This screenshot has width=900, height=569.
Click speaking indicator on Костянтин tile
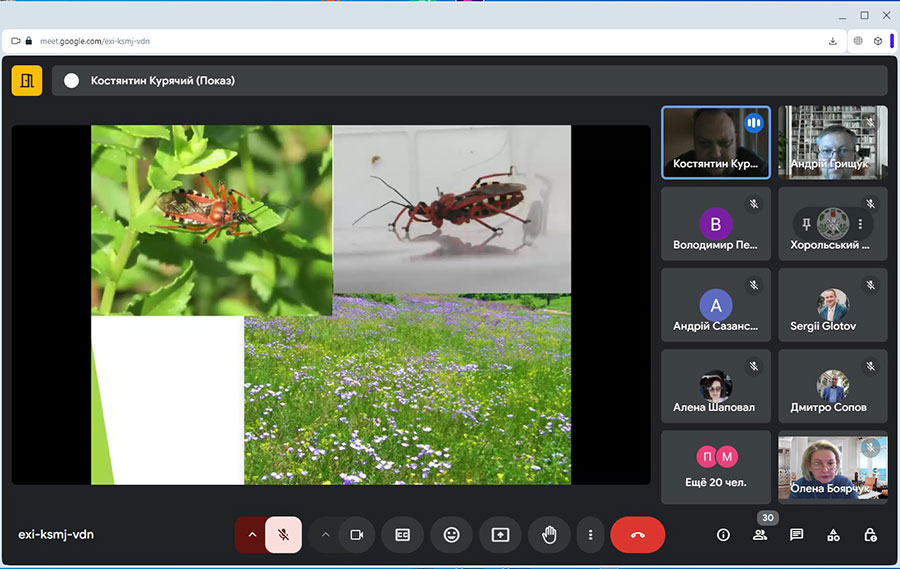tap(754, 122)
